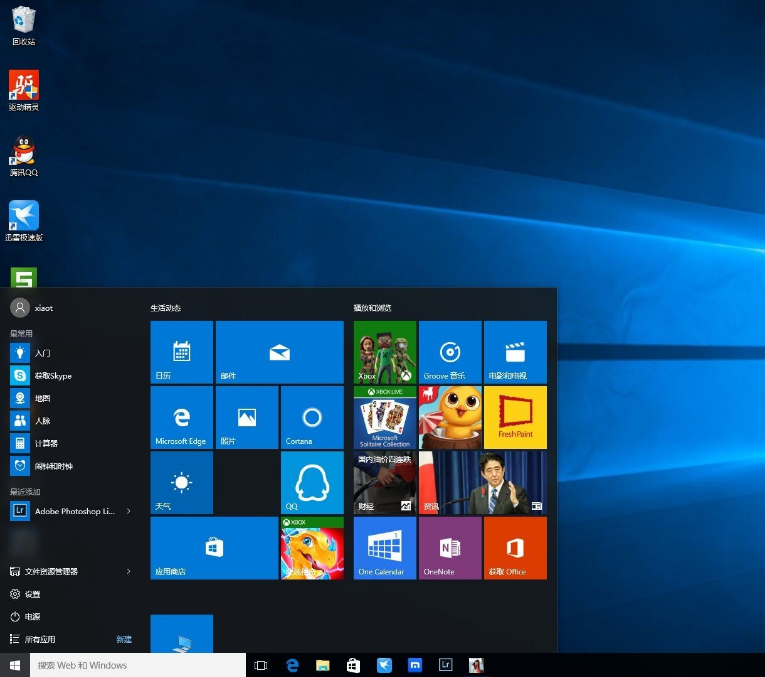Open the Fresh Paint tile

tap(515, 417)
